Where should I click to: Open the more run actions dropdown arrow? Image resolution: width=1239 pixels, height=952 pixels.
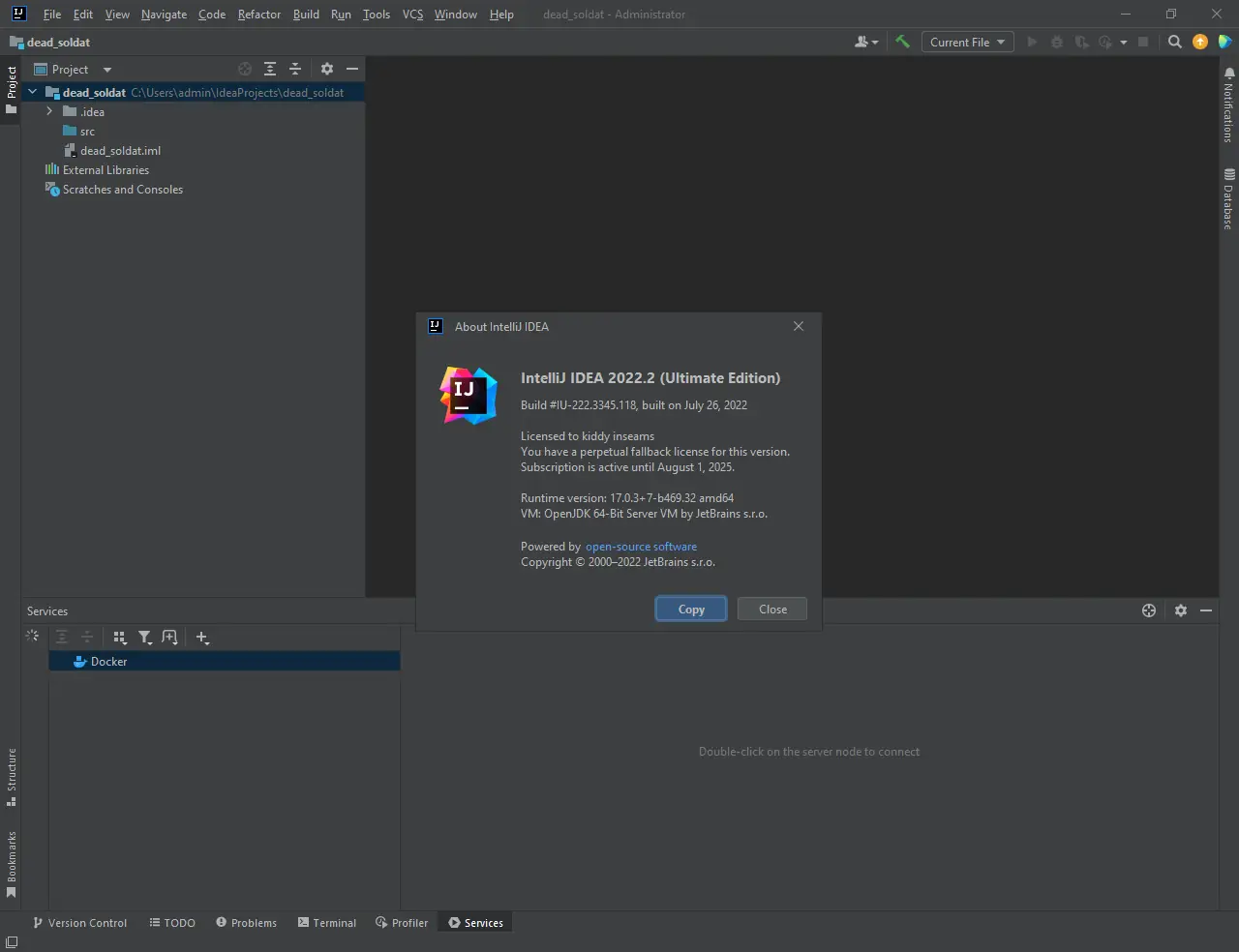pos(1123,43)
